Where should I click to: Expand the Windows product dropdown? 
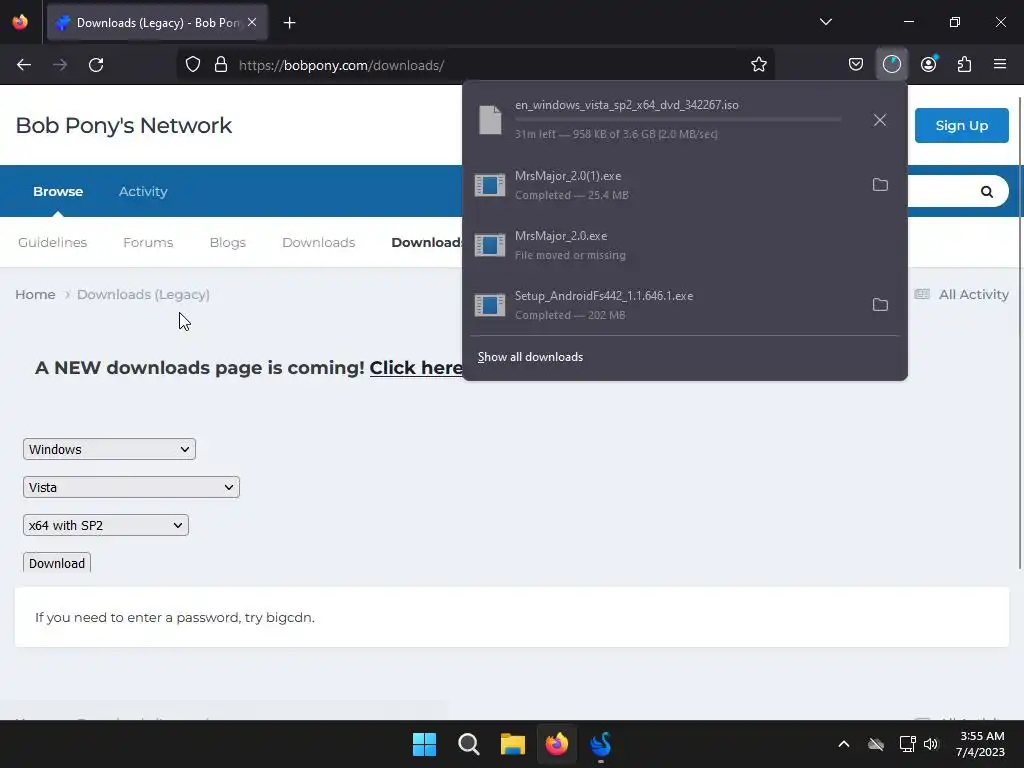(109, 449)
